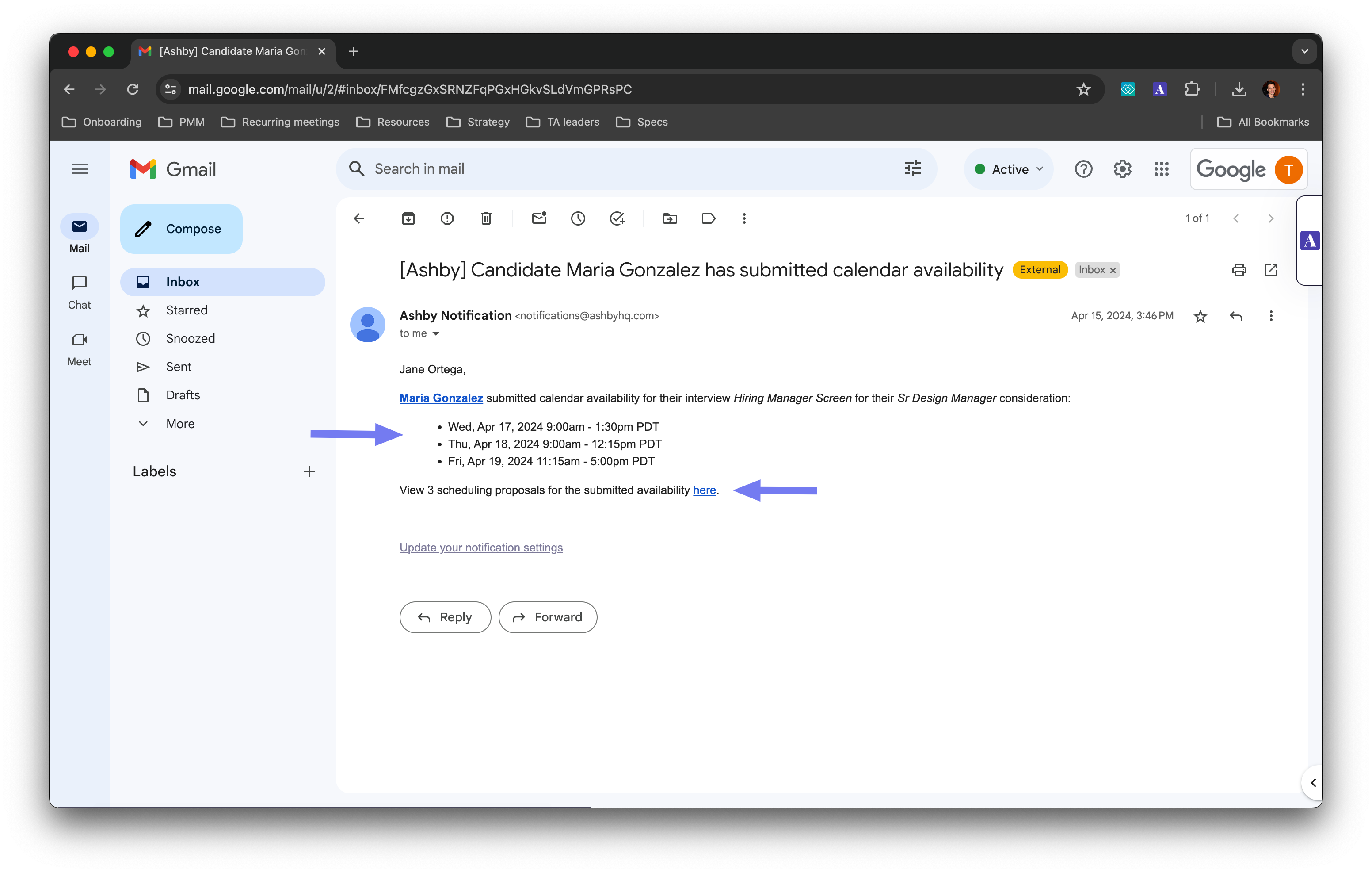Open the Sent folder

(x=178, y=367)
